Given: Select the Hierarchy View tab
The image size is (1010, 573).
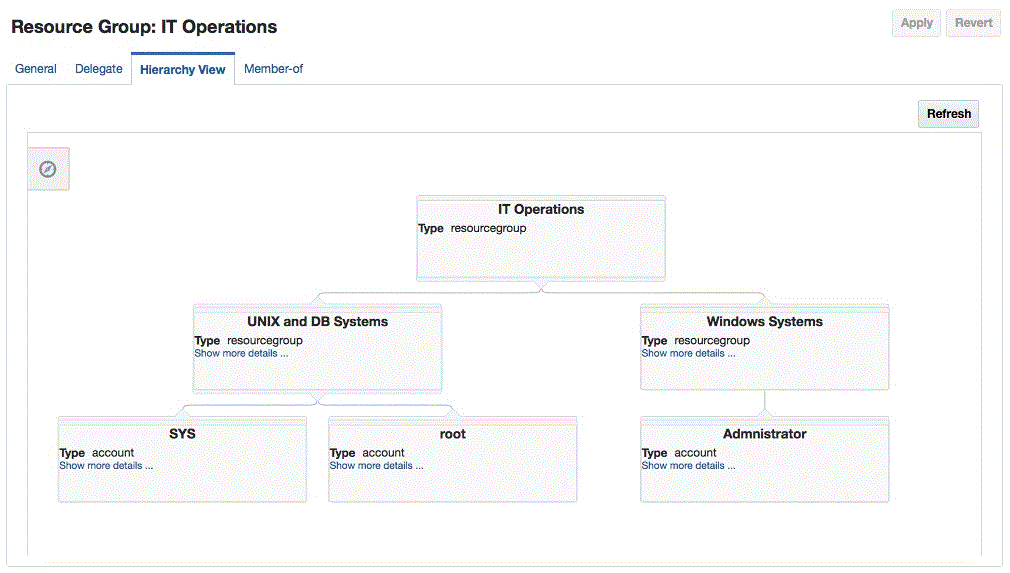Looking at the screenshot, I should pyautogui.click(x=183, y=70).
